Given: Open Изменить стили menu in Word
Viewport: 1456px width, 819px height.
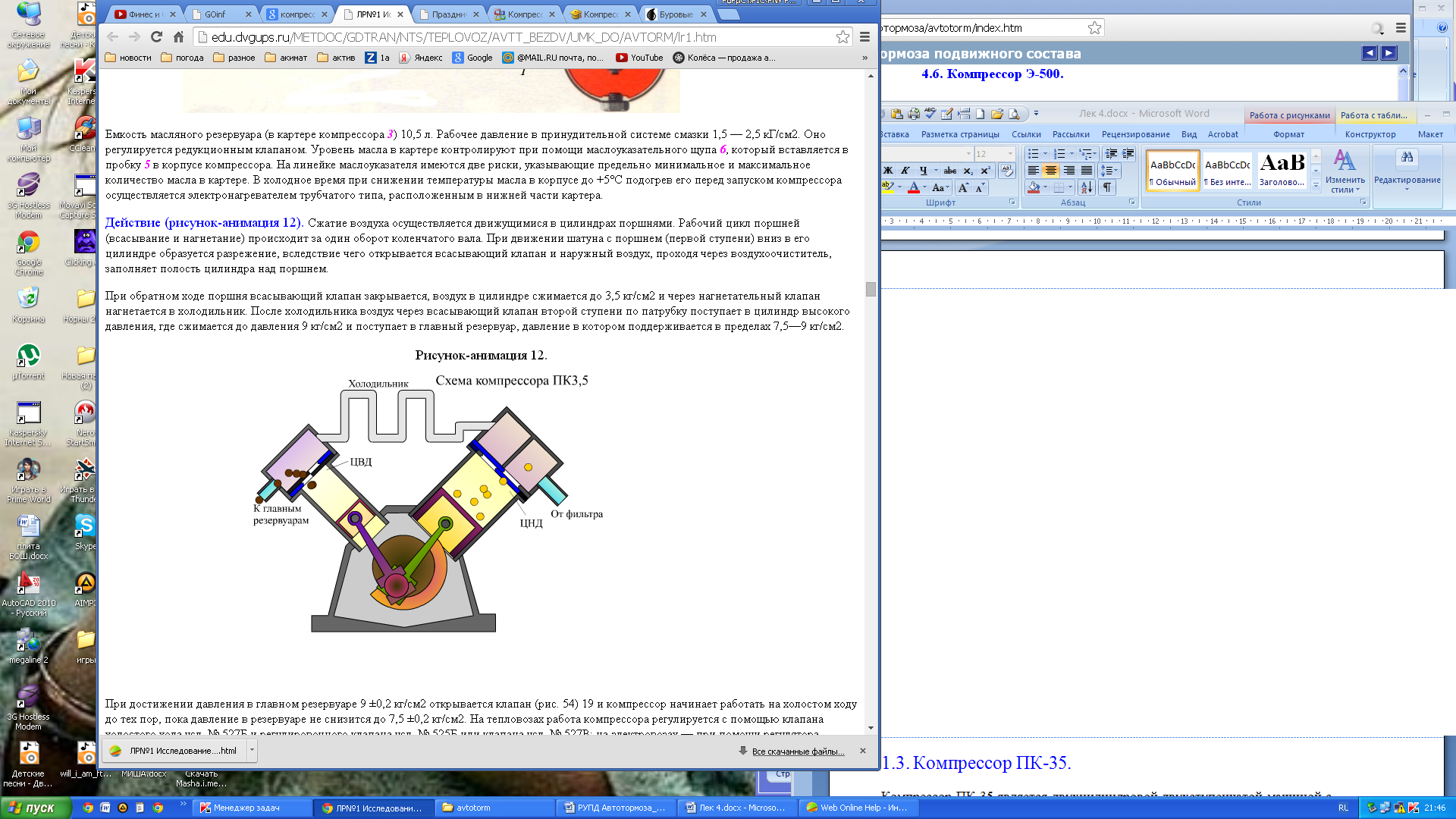Looking at the screenshot, I should 1345,171.
